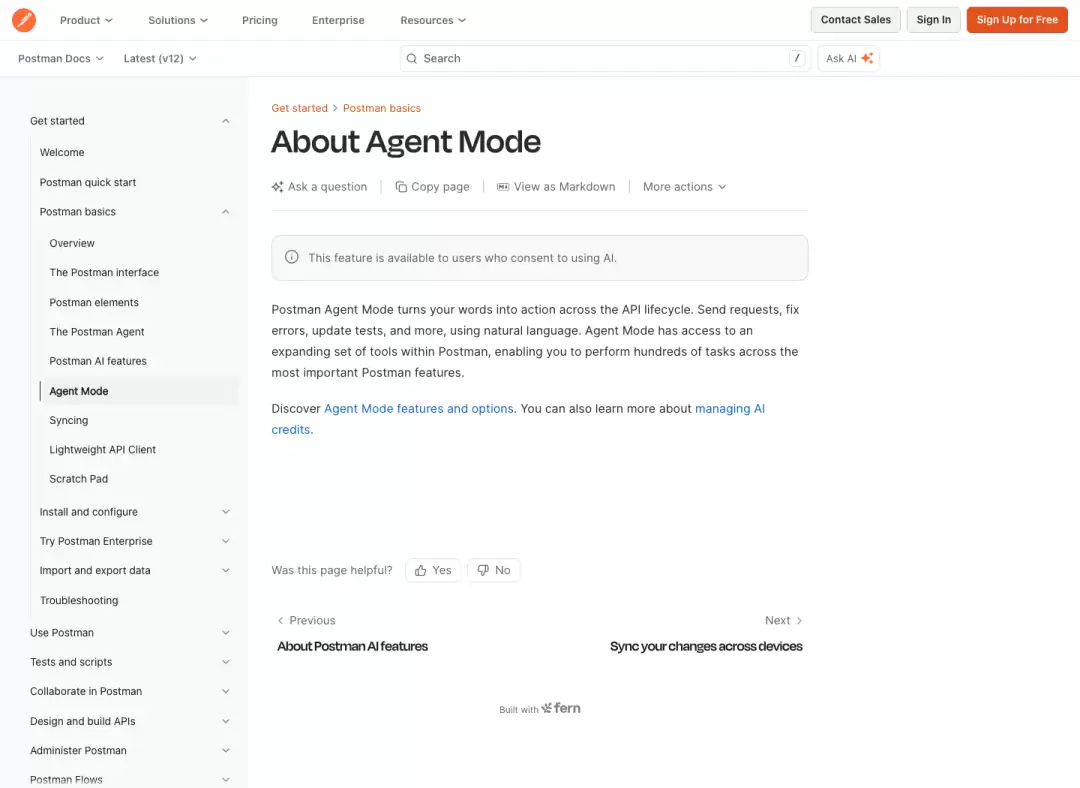Click the Next right arrow icon
Viewport: 1080px width, 788px height.
tap(799, 621)
